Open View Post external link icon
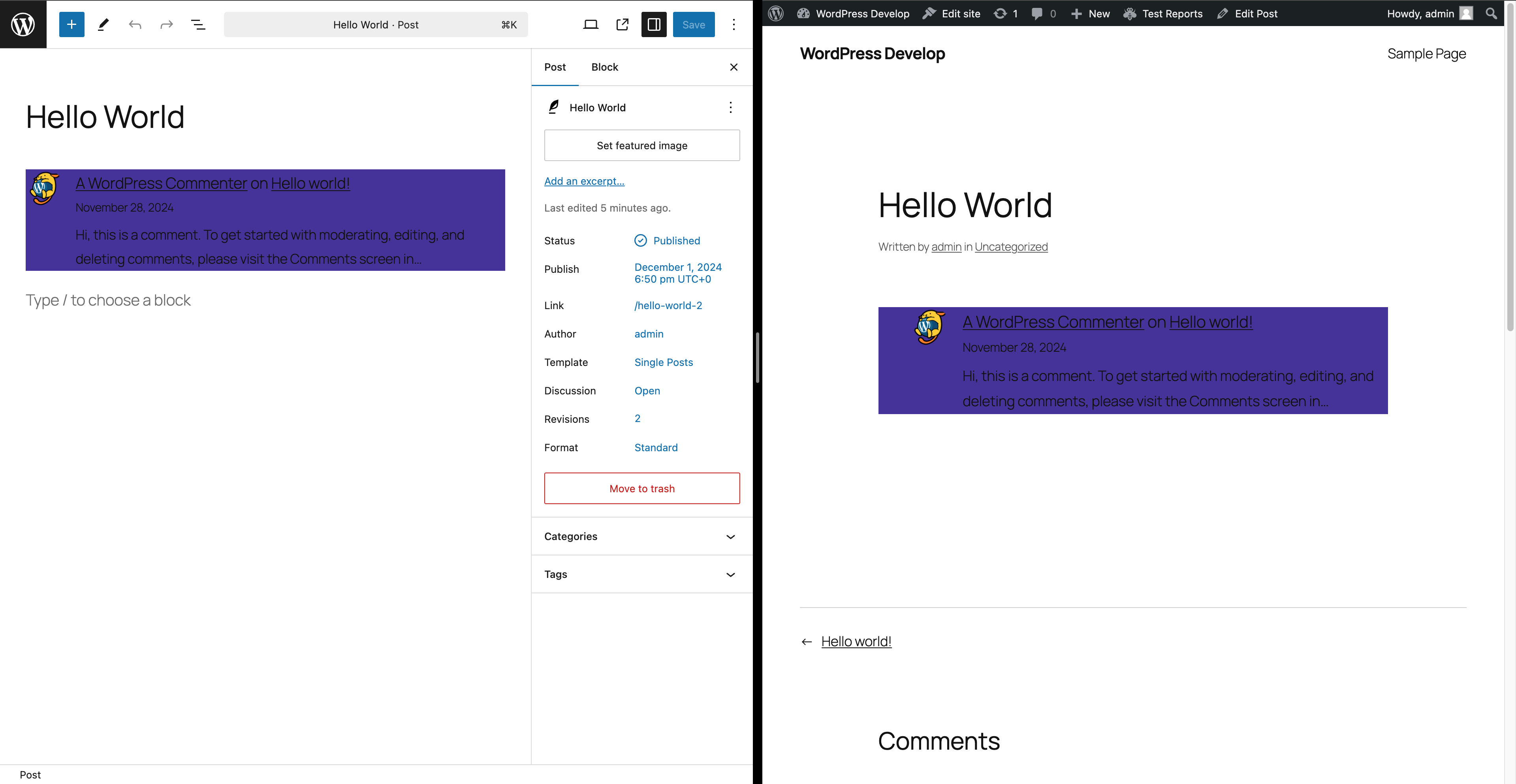This screenshot has width=1516, height=784. pyautogui.click(x=622, y=24)
